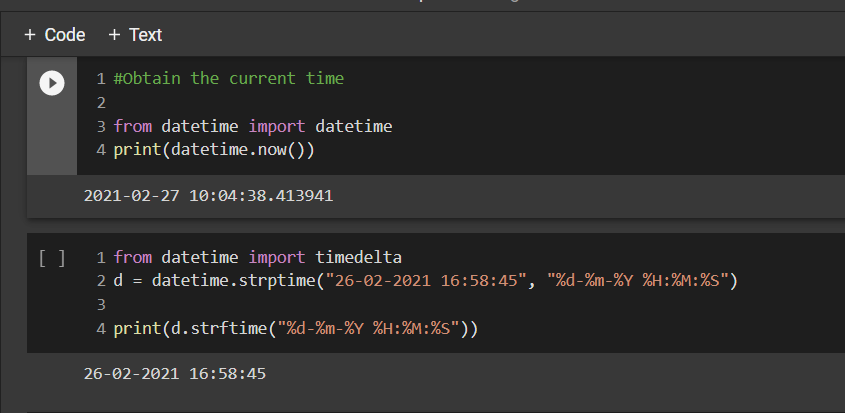
Task: Add a new code cell with + Code
Action: click(54, 35)
